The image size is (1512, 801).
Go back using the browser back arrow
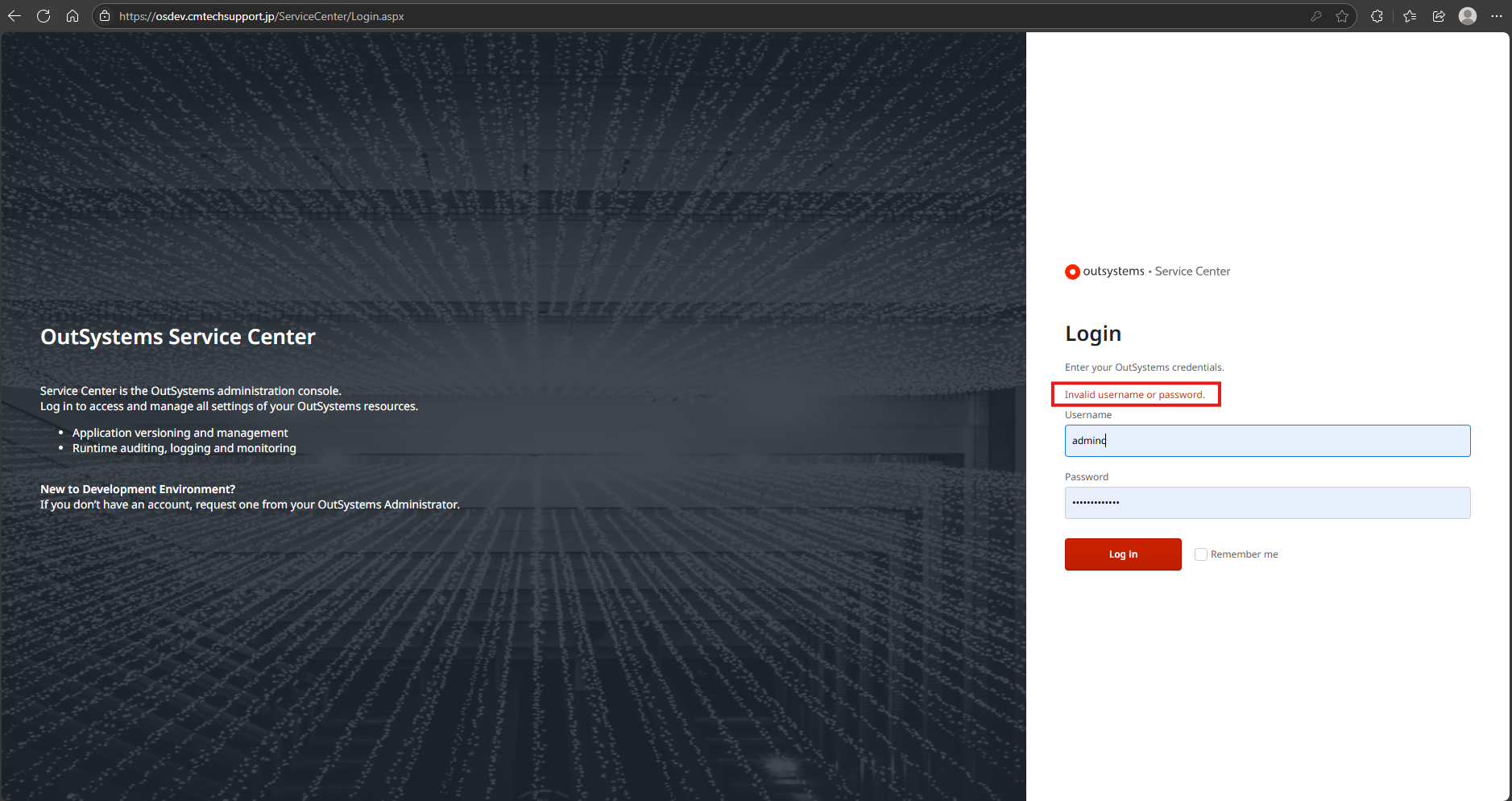(14, 16)
